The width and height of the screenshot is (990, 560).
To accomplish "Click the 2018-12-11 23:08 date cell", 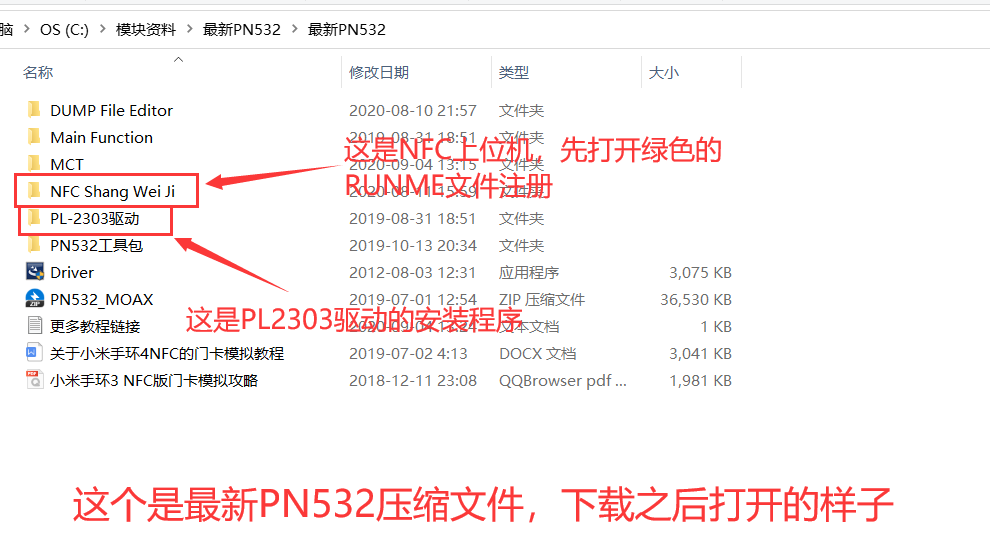I will pos(413,381).
